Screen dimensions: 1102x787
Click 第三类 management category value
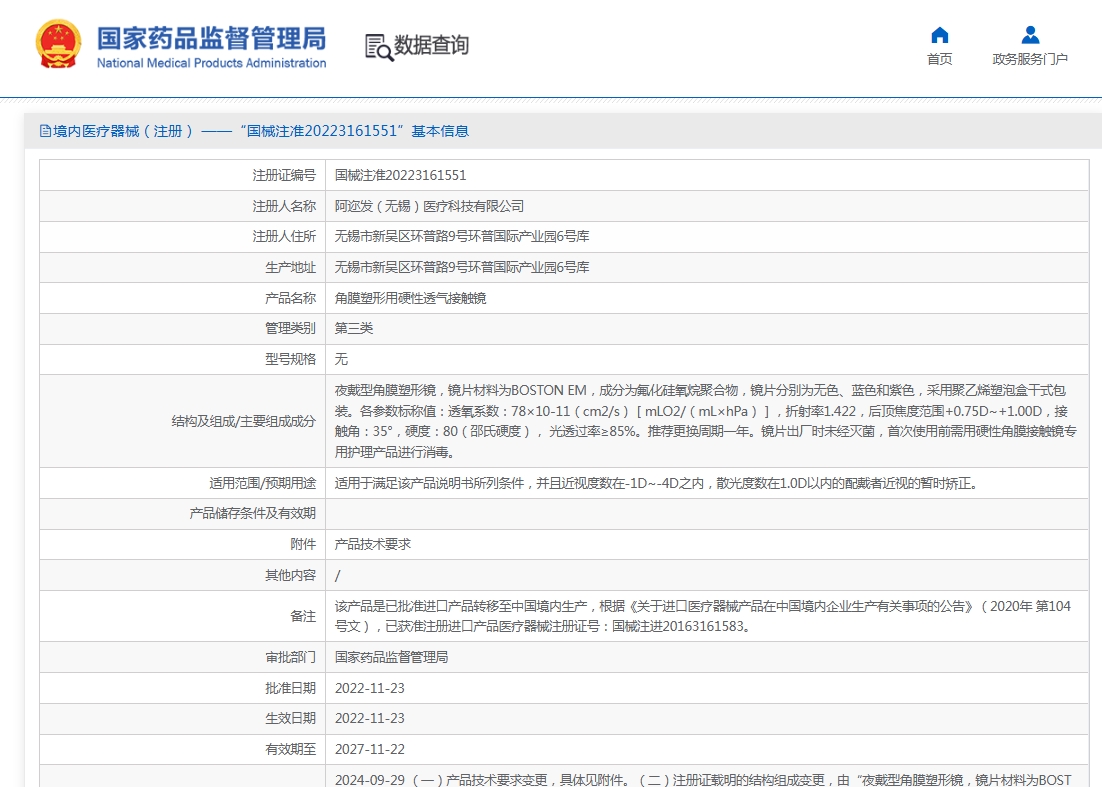click(354, 328)
